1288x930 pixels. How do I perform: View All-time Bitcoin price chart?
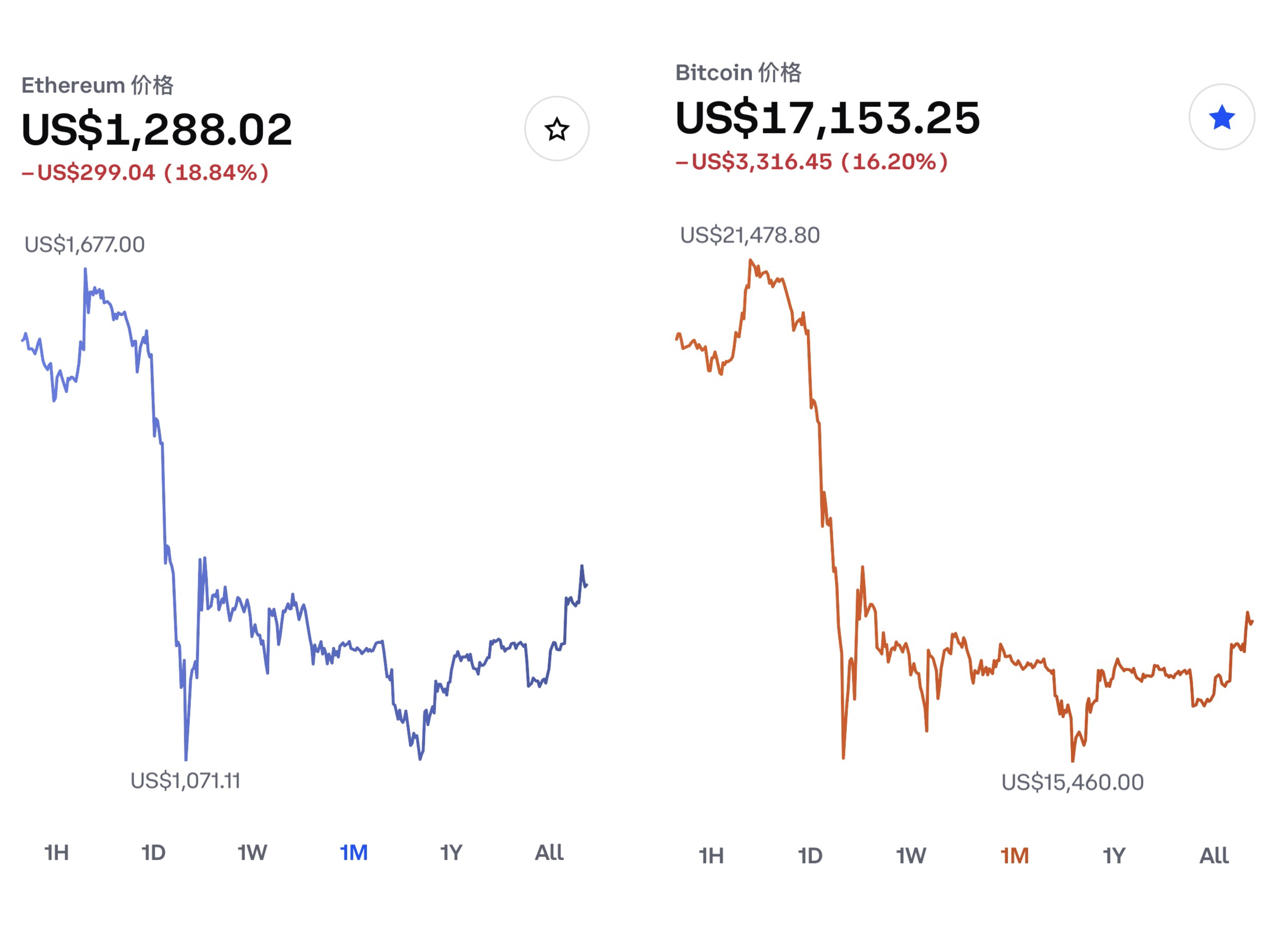pyautogui.click(x=1214, y=856)
